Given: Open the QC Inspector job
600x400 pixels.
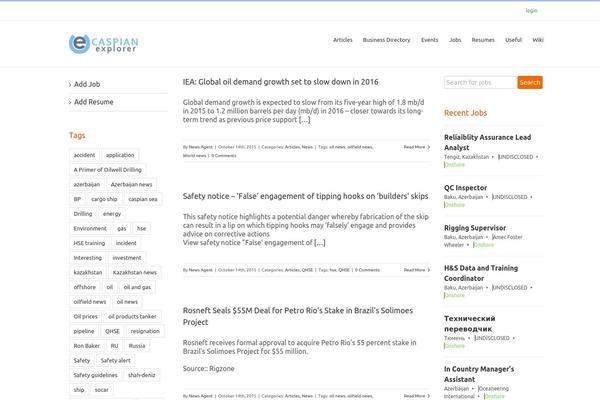Looking at the screenshot, I should click(465, 188).
